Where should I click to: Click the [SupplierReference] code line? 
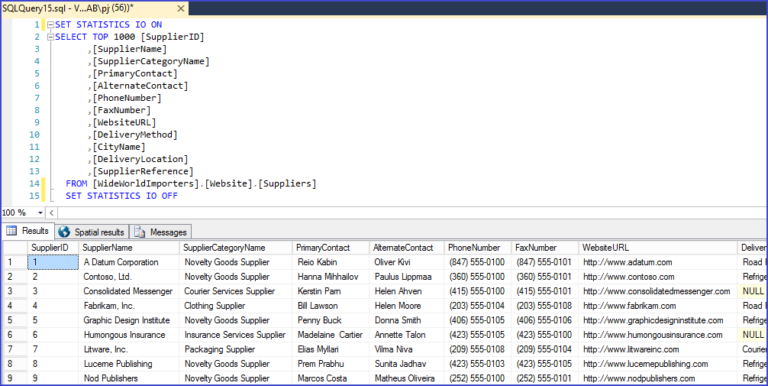tap(141, 171)
